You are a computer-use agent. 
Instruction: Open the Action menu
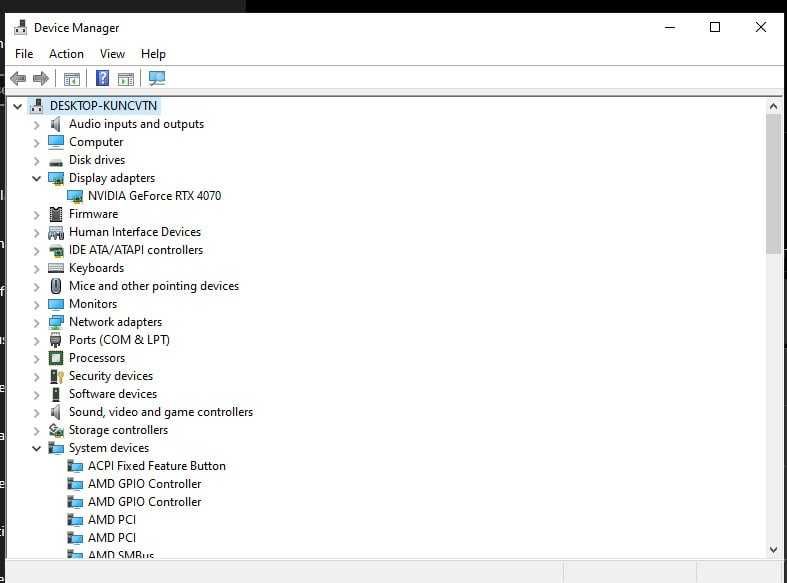click(x=66, y=54)
